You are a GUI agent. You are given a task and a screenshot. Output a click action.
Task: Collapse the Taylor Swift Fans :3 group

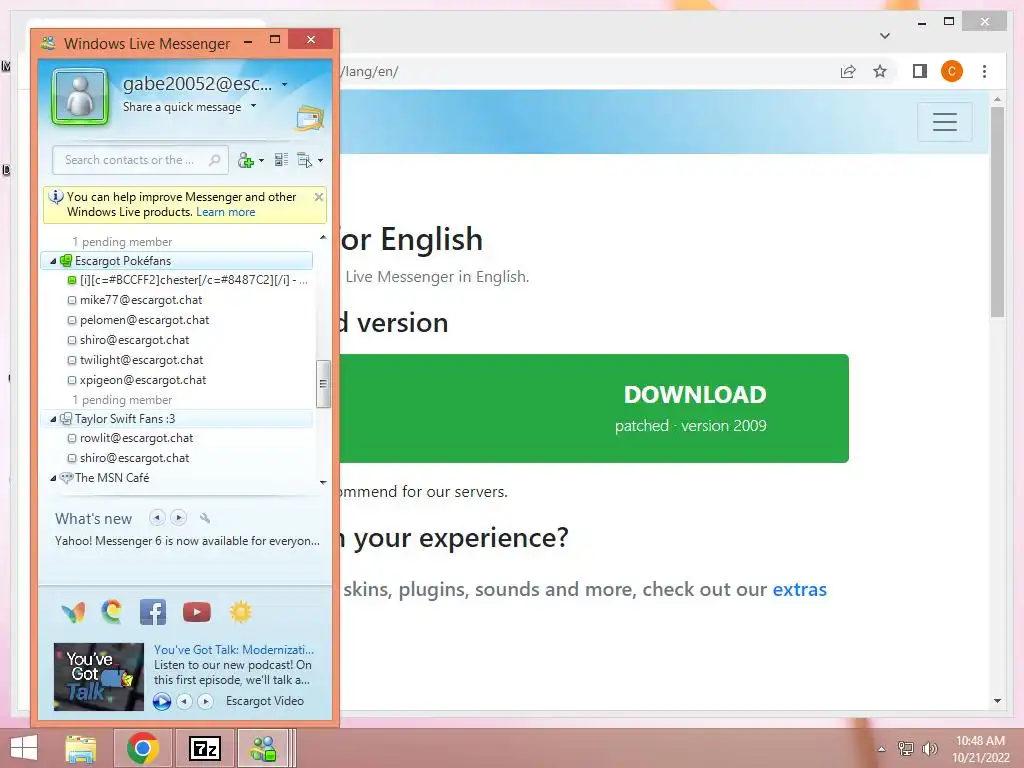pyautogui.click(x=53, y=419)
